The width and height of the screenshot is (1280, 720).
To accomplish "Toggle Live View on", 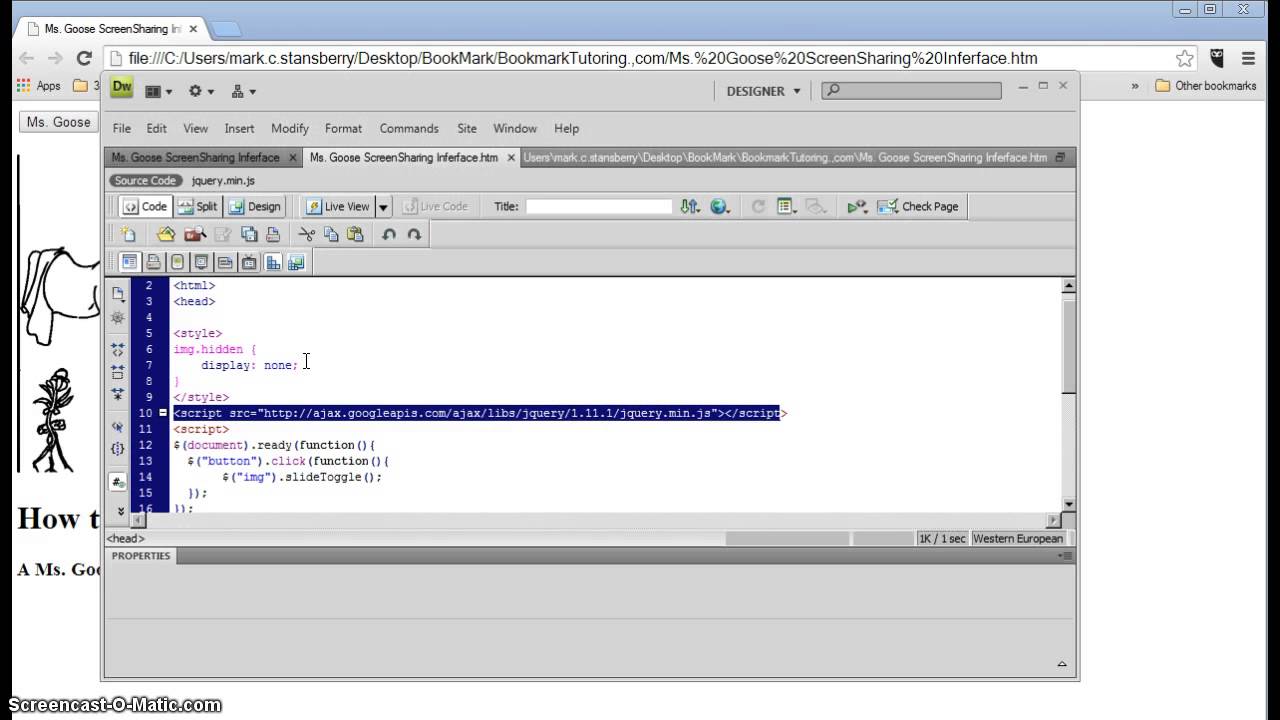I will click(338, 206).
